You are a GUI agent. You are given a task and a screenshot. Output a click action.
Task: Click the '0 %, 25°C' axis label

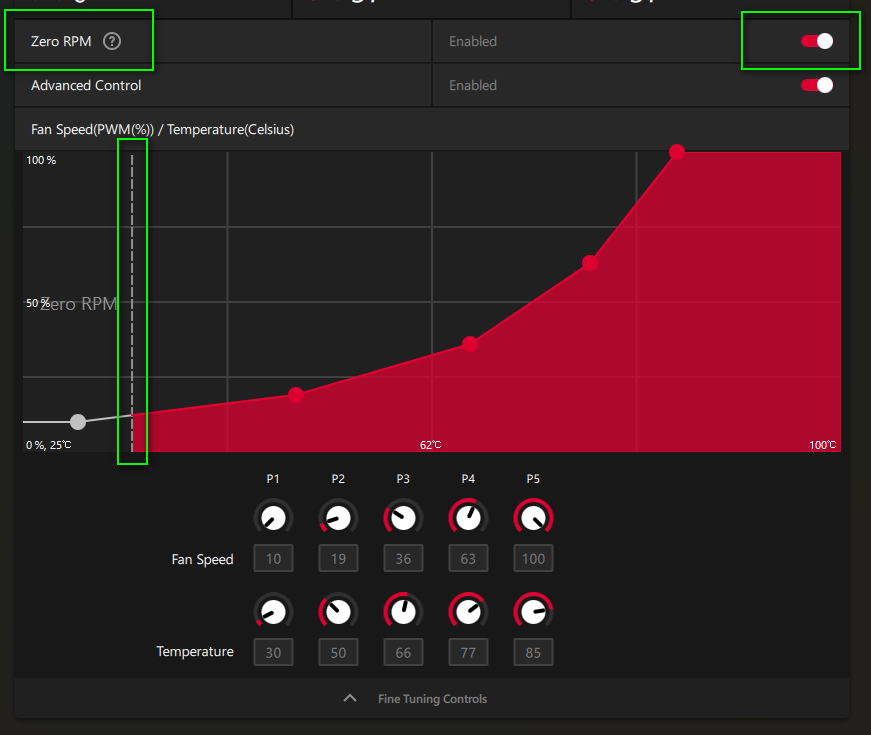(x=49, y=445)
